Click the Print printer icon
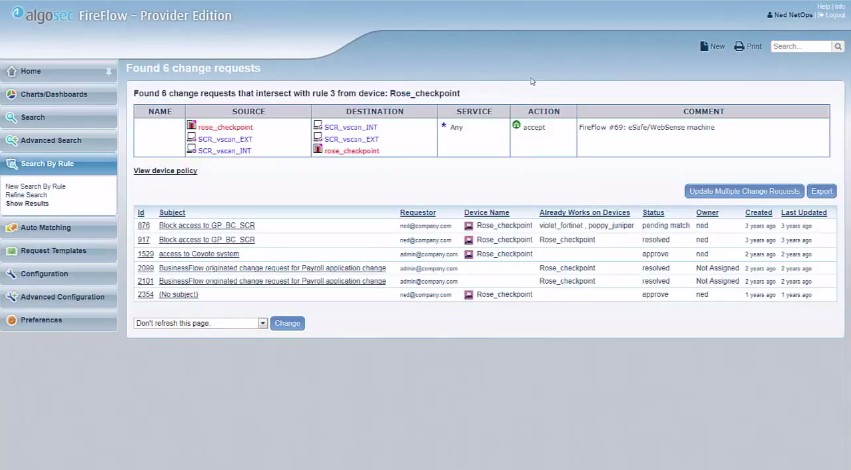This screenshot has height=470, width=851. pos(739,46)
